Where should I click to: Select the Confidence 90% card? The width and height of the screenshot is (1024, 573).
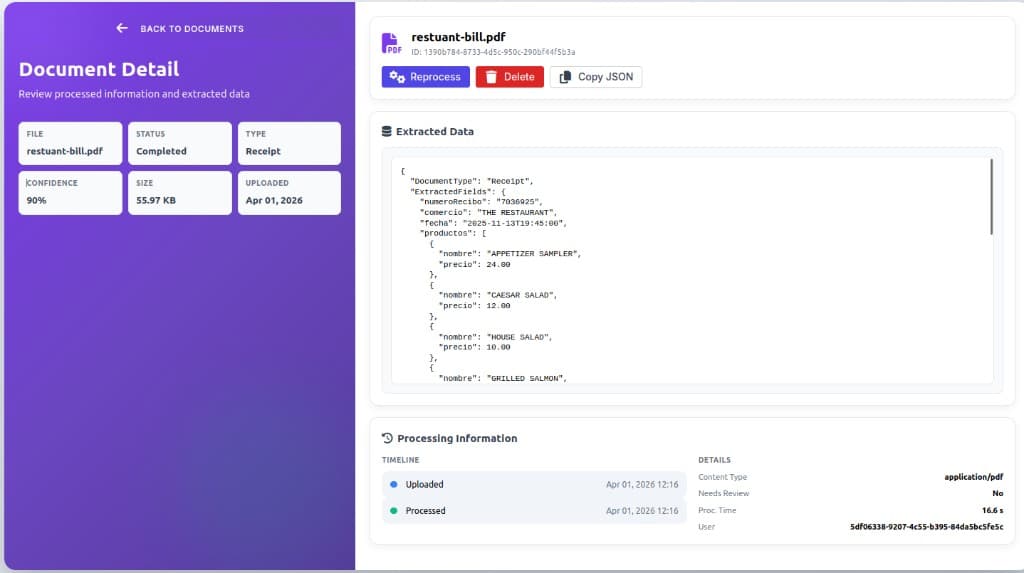tap(70, 192)
